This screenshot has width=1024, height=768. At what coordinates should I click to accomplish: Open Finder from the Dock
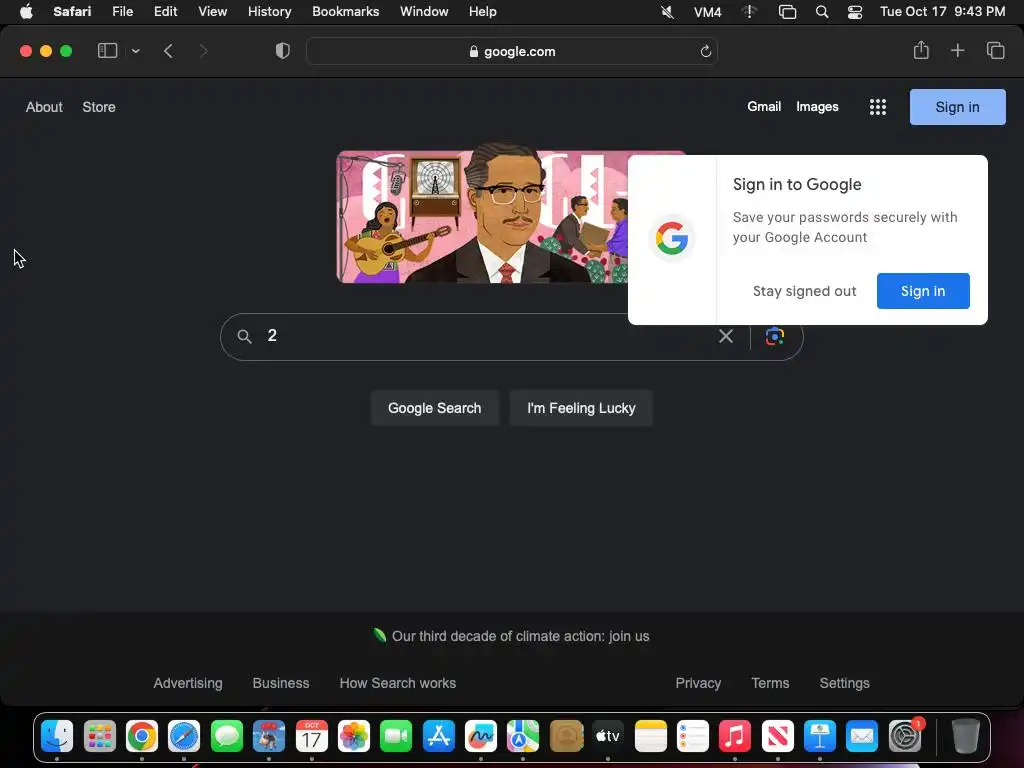(57, 737)
